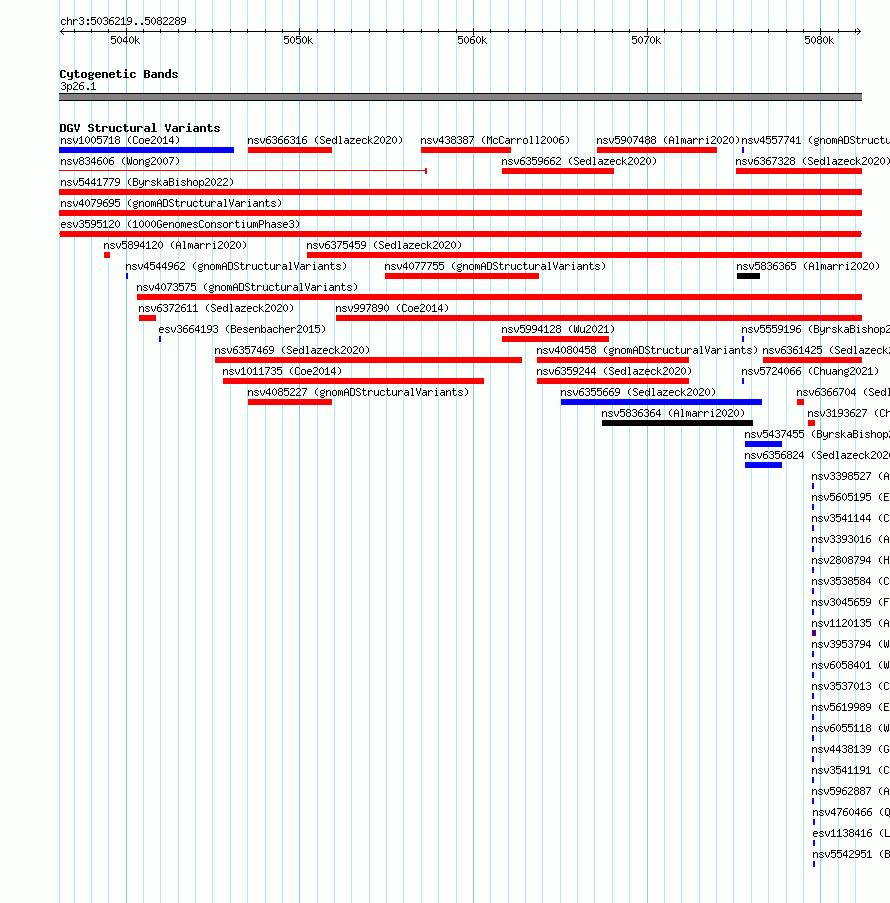This screenshot has width=890, height=903.
Task: Click the nsv5437455 blue variant bar
Action: tap(763, 444)
